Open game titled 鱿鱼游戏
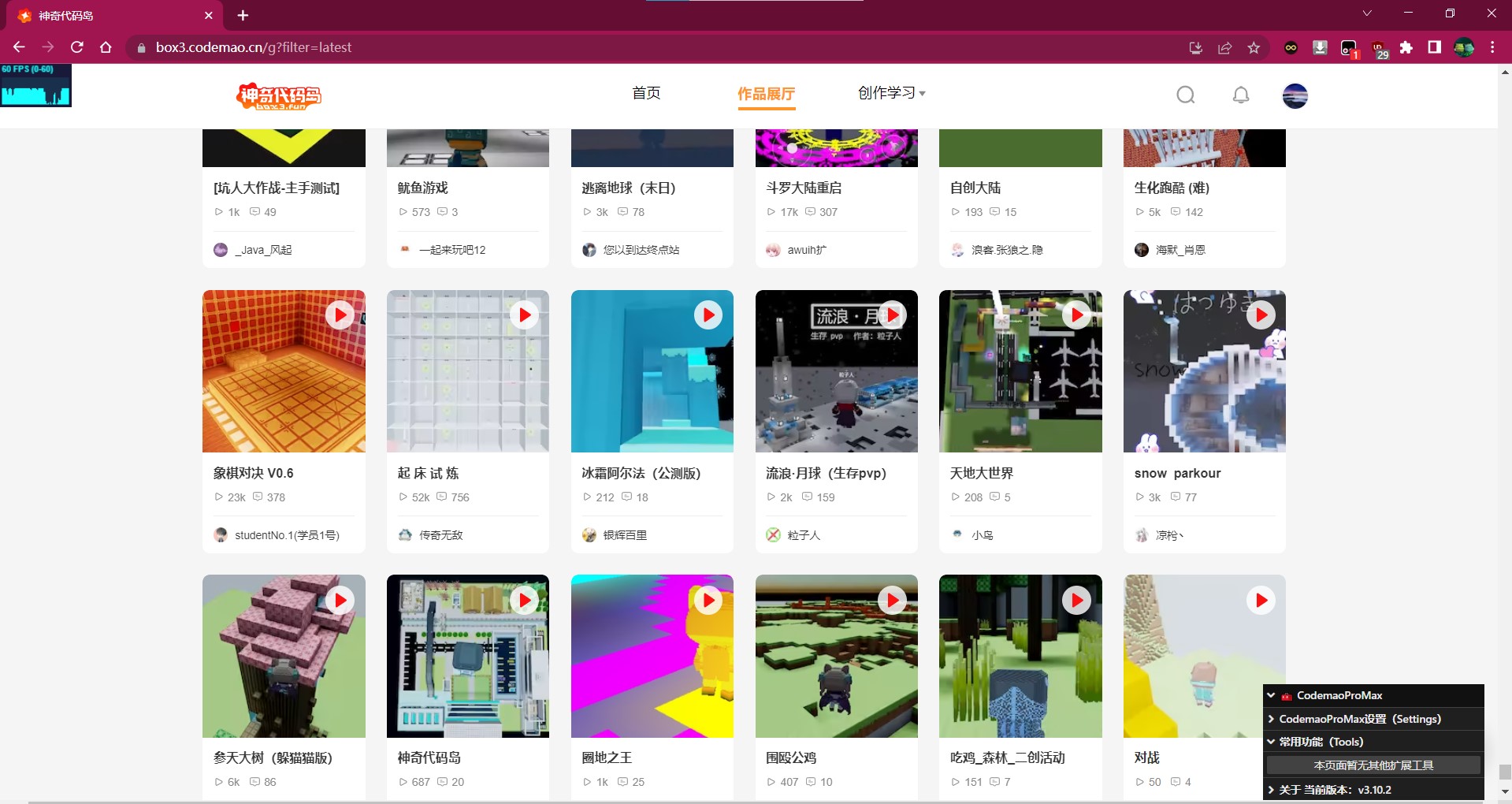Screen dimensions: 1512x804 click(422, 188)
